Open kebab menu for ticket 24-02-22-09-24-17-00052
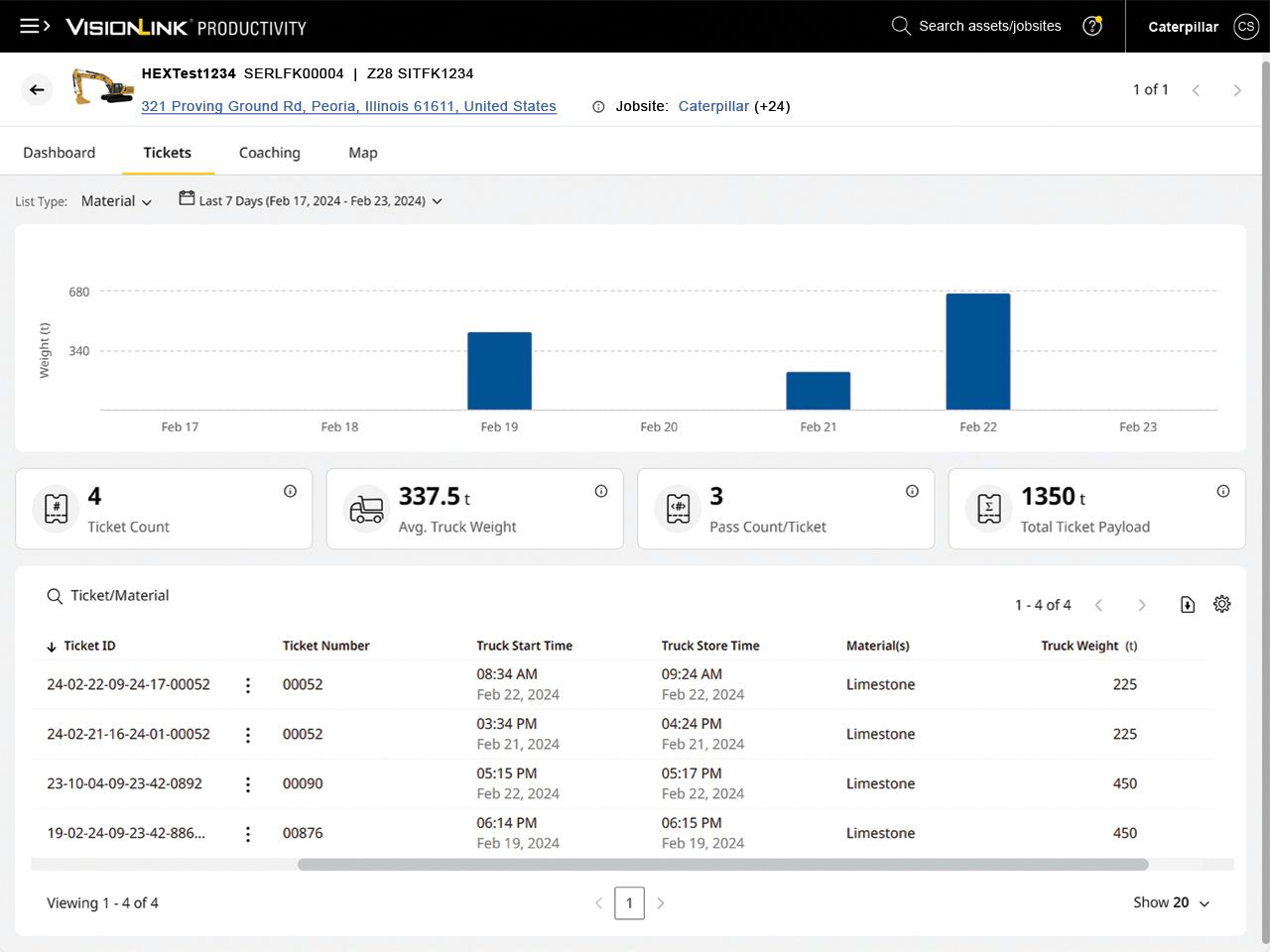 [248, 685]
